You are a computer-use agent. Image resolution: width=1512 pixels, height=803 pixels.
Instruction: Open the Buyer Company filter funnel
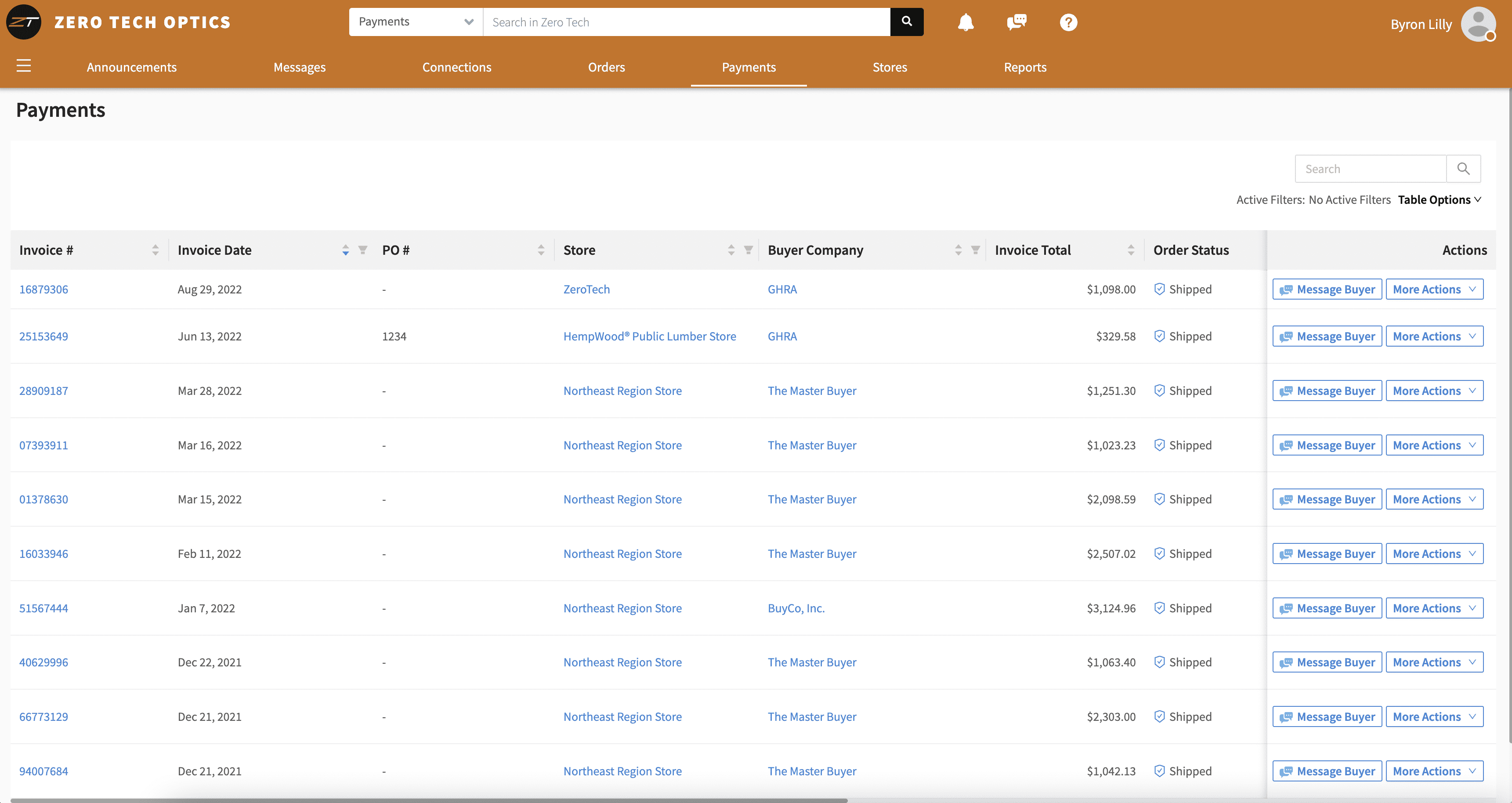click(976, 250)
